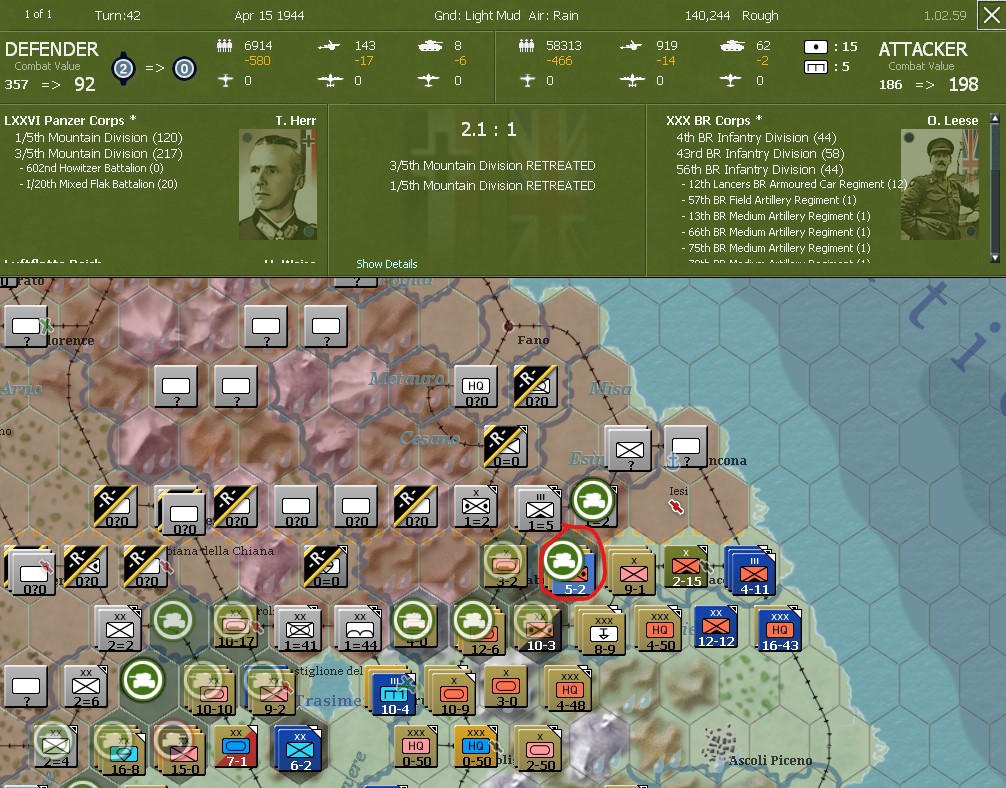
Task: Select the 9-1 infantry counter
Action: tap(634, 571)
